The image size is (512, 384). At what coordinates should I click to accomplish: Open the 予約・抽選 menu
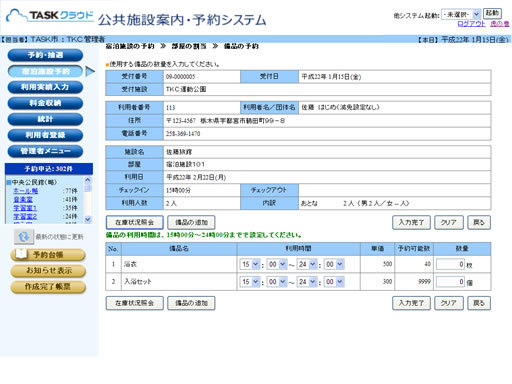[45, 55]
